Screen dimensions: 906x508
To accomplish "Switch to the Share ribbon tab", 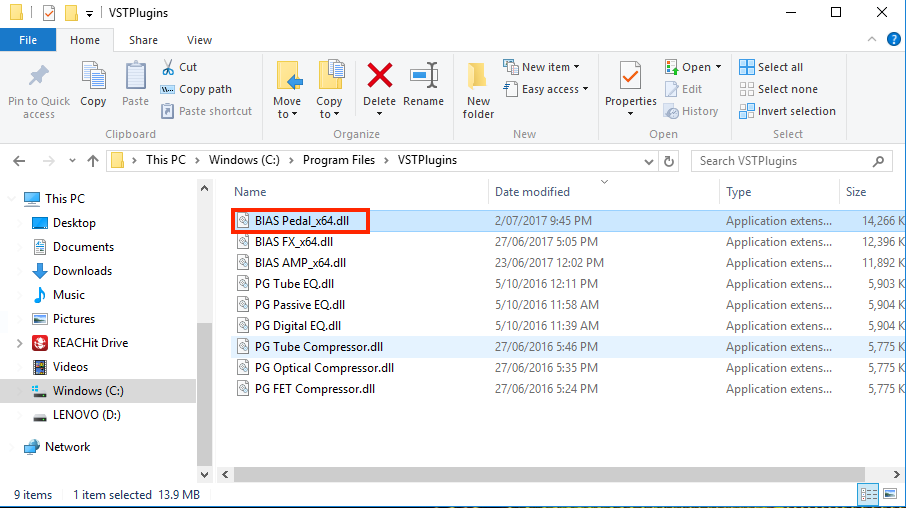I will (143, 40).
